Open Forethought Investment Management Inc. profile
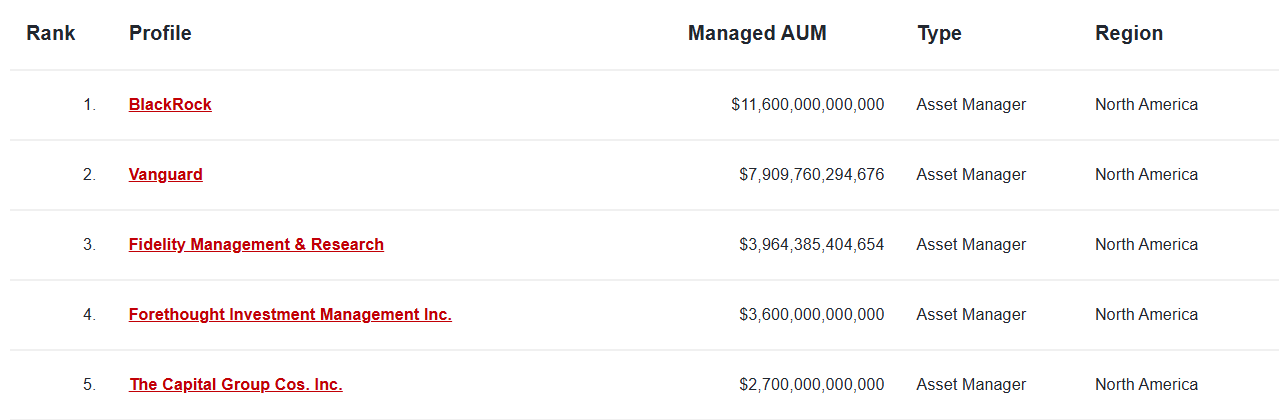 coord(290,314)
